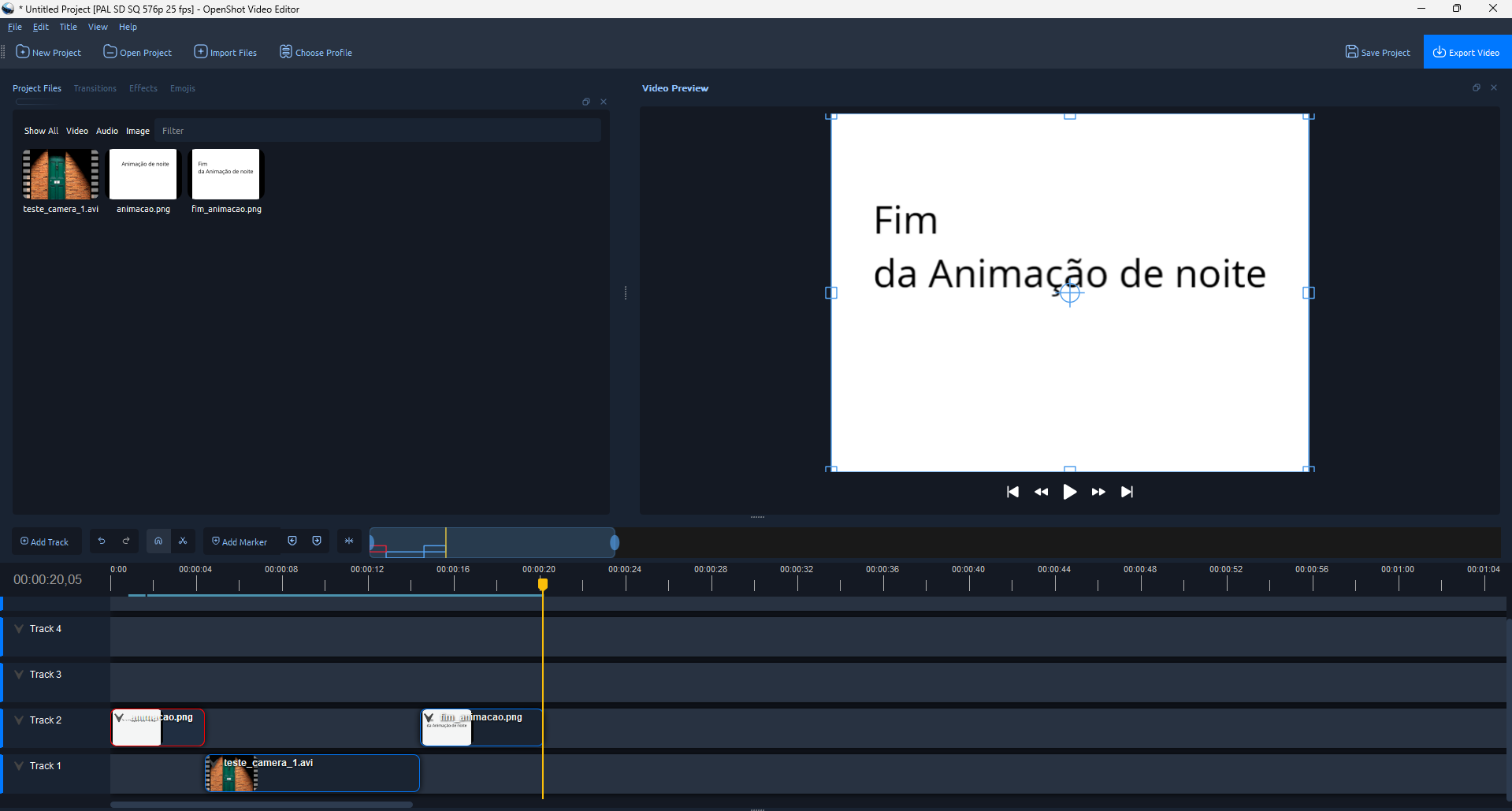
Task: Click the Export Video button
Action: point(1467,52)
